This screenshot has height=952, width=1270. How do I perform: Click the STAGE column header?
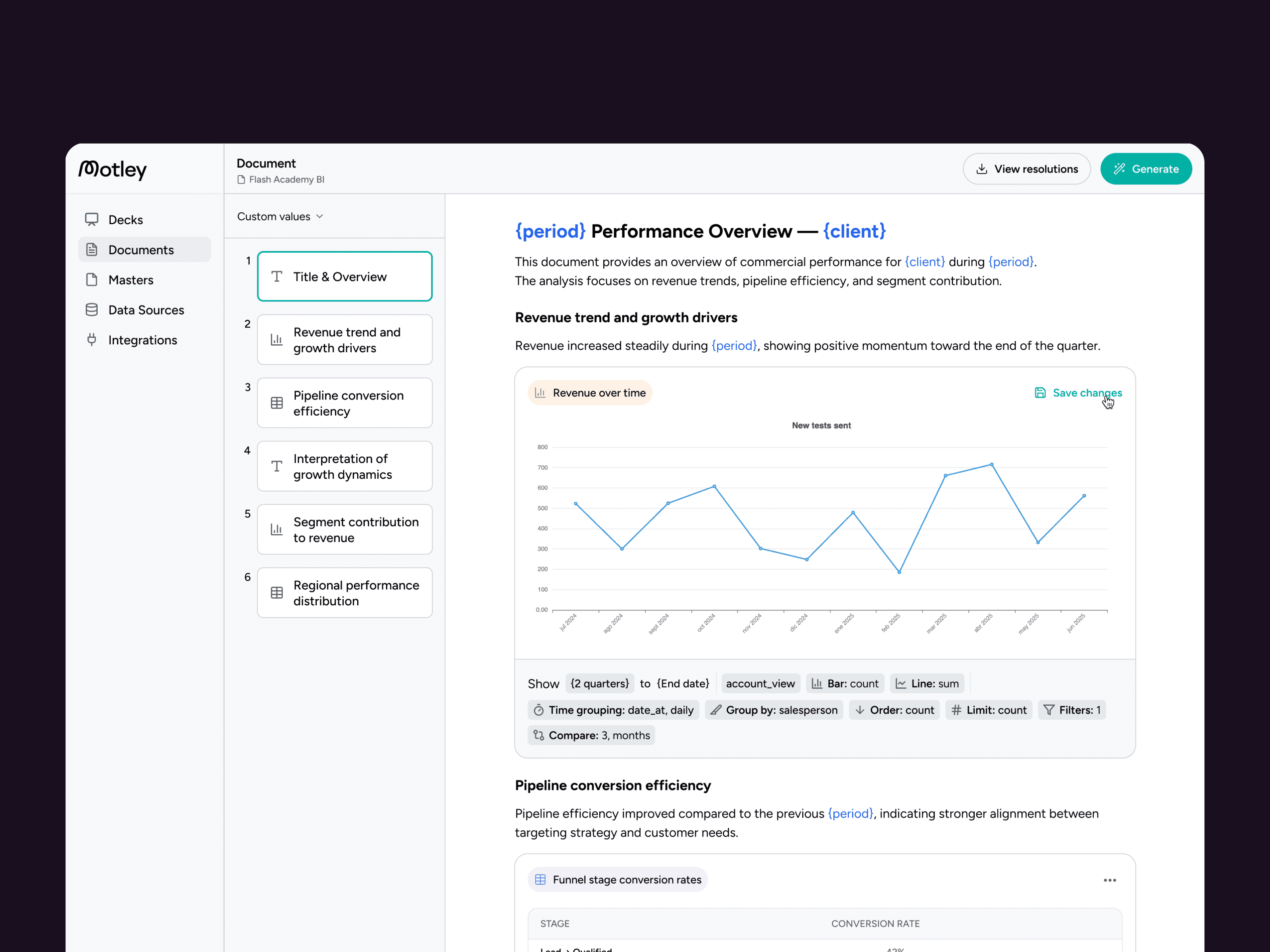(554, 923)
